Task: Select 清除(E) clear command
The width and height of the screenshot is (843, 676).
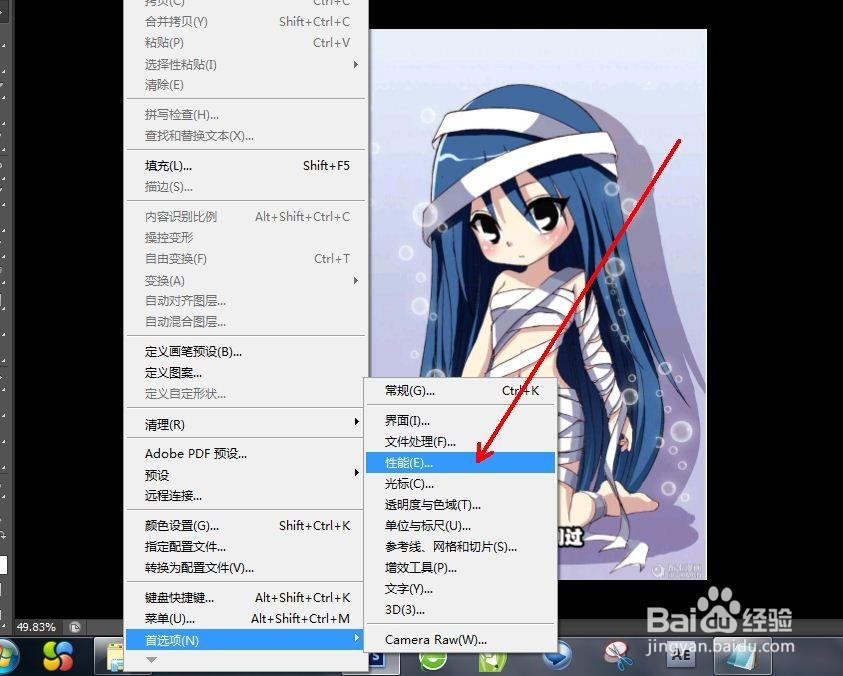Action: tap(245, 85)
